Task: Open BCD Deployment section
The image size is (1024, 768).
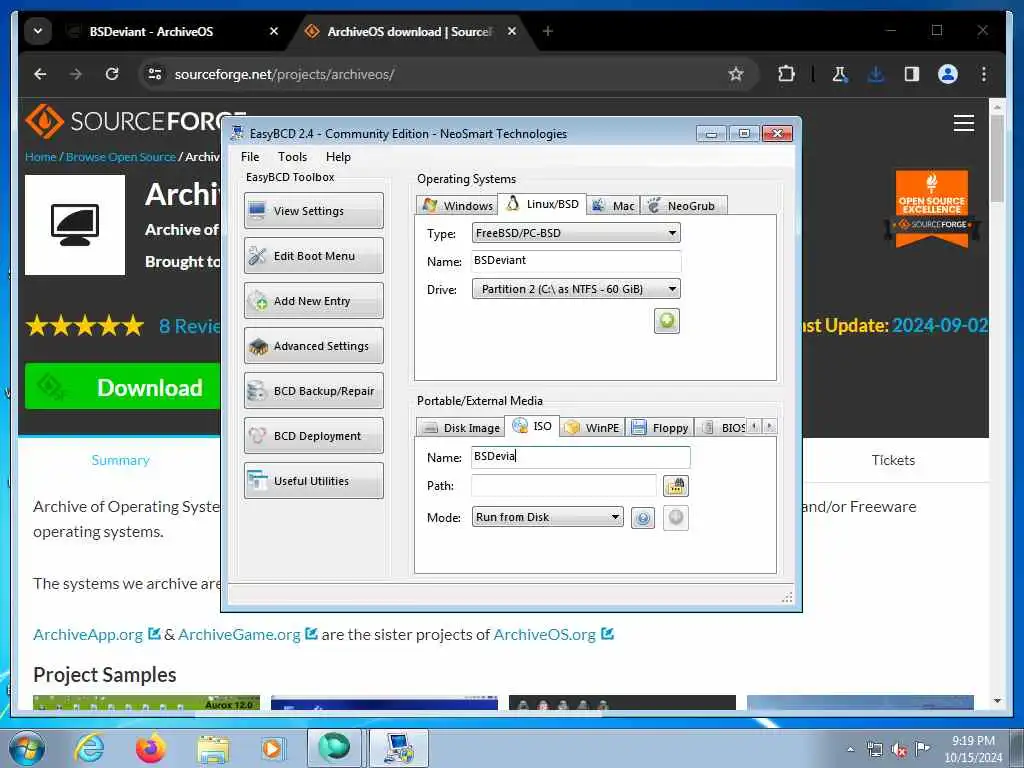Action: click(313, 436)
